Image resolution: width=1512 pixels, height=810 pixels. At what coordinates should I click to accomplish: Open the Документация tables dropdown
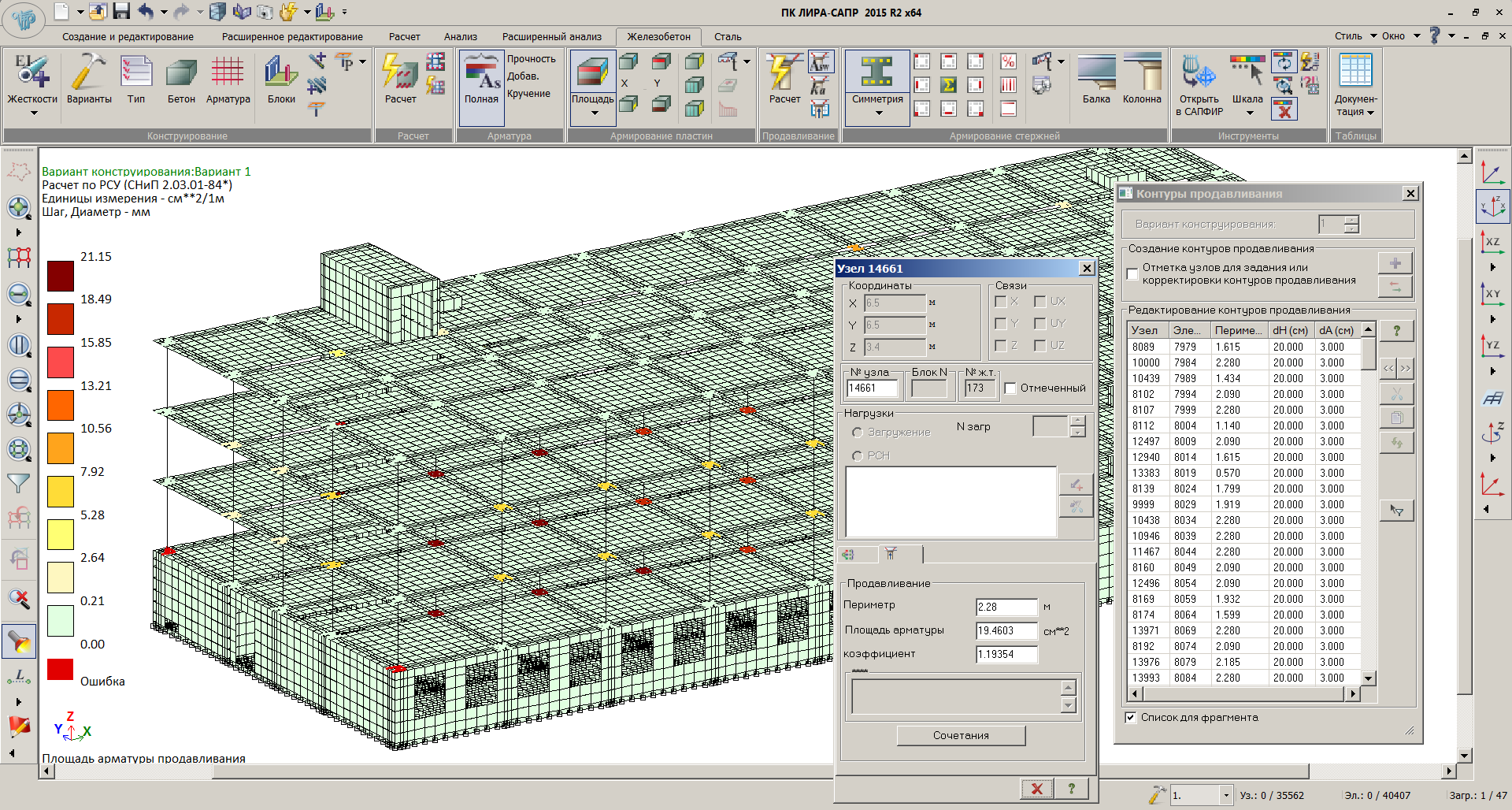pos(1370,113)
